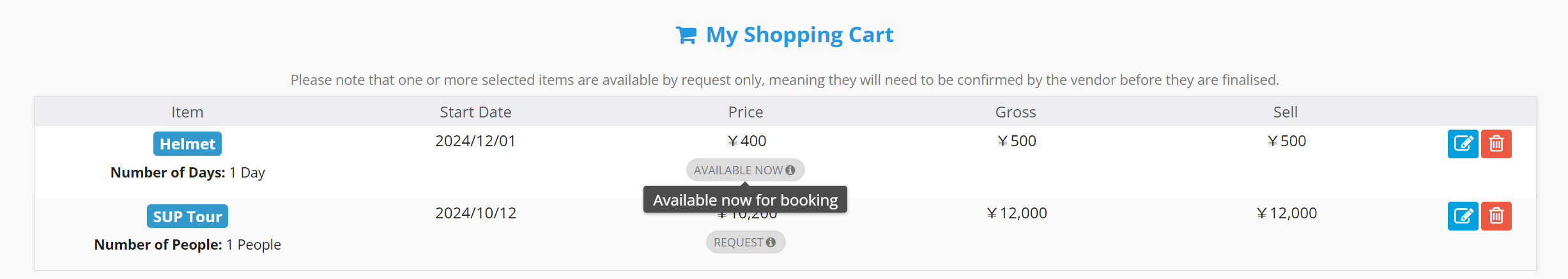Image resolution: width=1568 pixels, height=279 pixels.
Task: Click the shopping cart icon in heading
Action: pyautogui.click(x=686, y=35)
